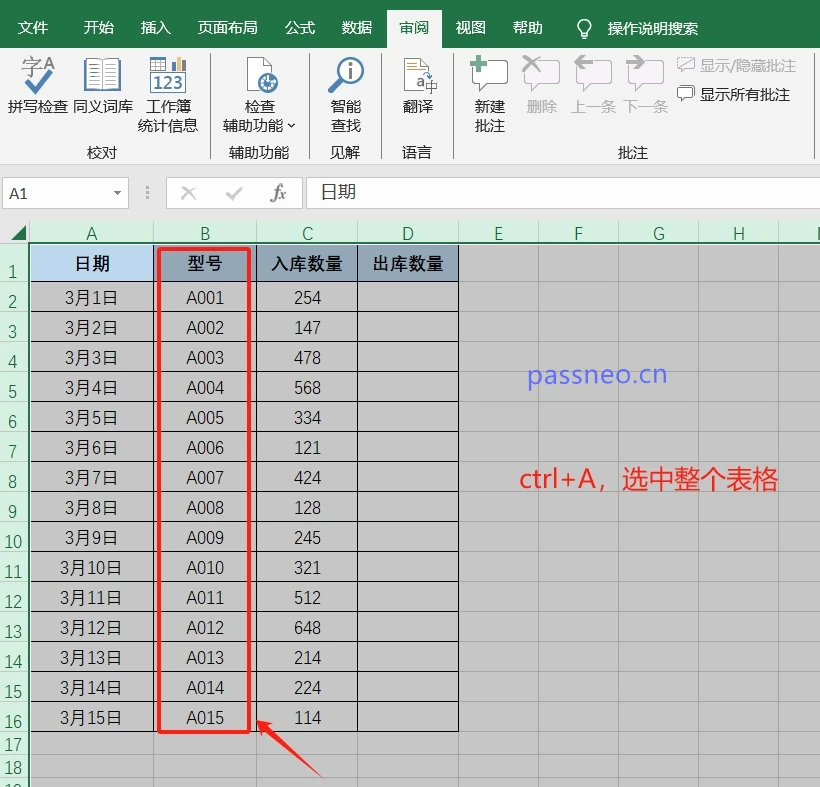Open the Name Box dropdown arrow
820x787 pixels.
(119, 193)
